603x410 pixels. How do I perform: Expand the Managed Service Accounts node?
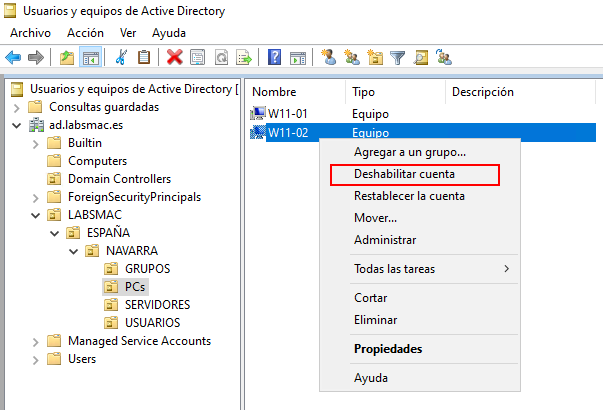pyautogui.click(x=35, y=341)
